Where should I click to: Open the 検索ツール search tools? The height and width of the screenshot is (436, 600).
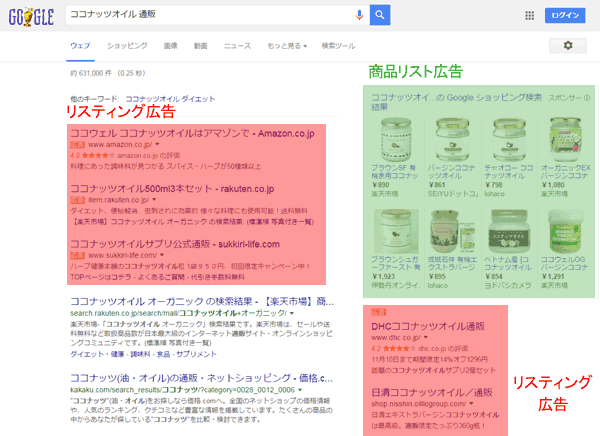(338, 46)
